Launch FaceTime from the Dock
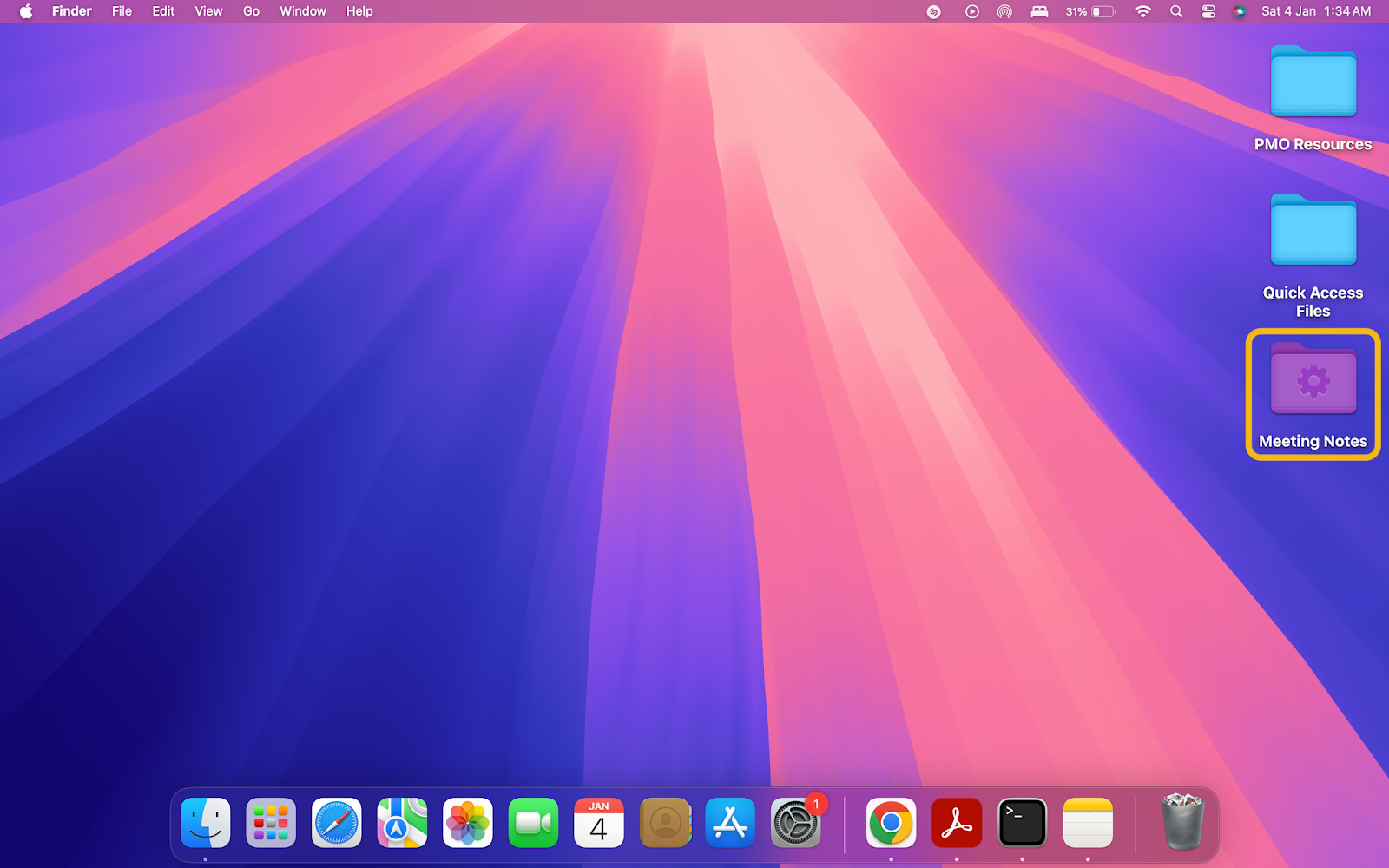 (x=533, y=822)
